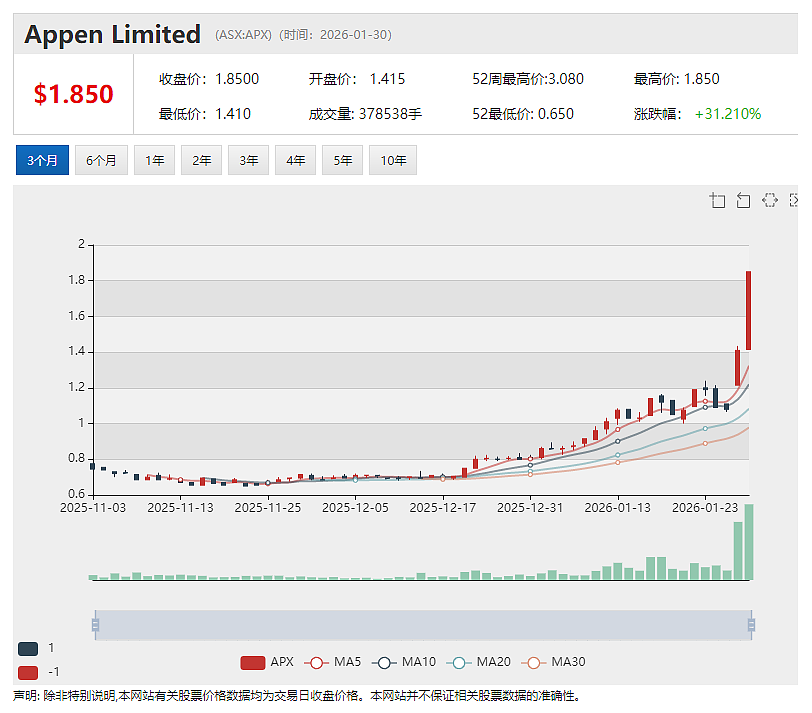
Task: Click the partially visible rightmost toolbox icon
Action: (x=793, y=200)
